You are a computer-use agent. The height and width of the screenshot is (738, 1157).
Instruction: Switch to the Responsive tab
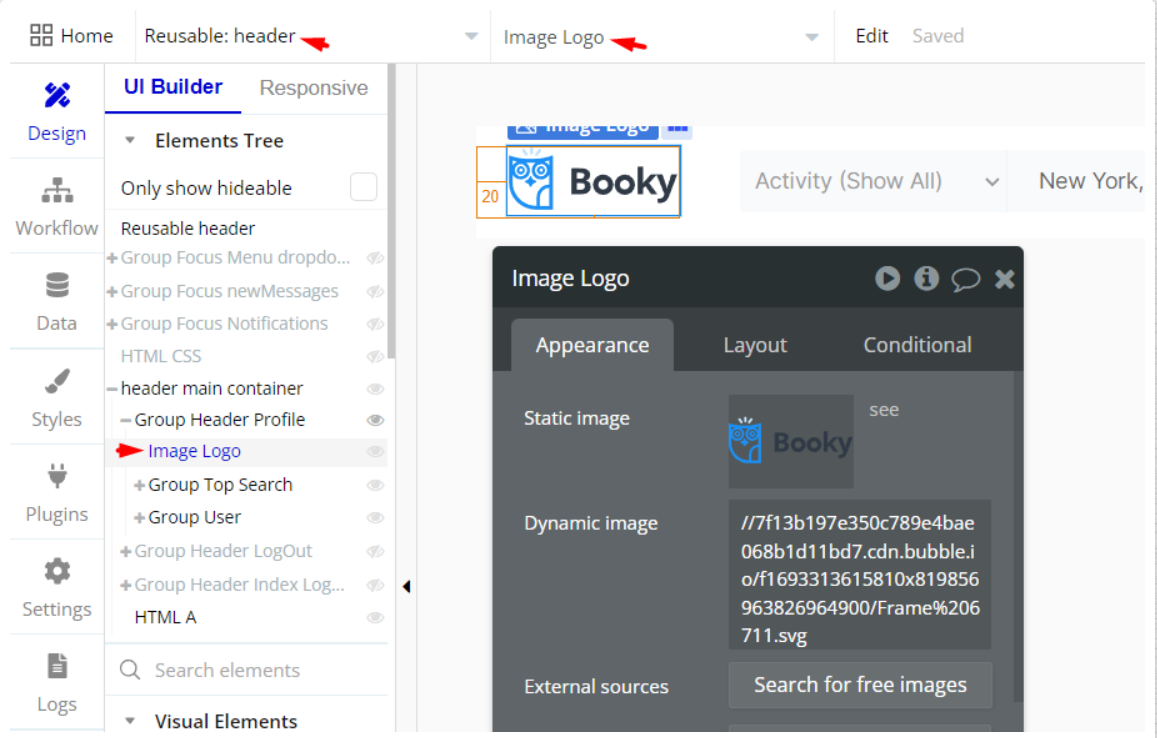coord(314,88)
